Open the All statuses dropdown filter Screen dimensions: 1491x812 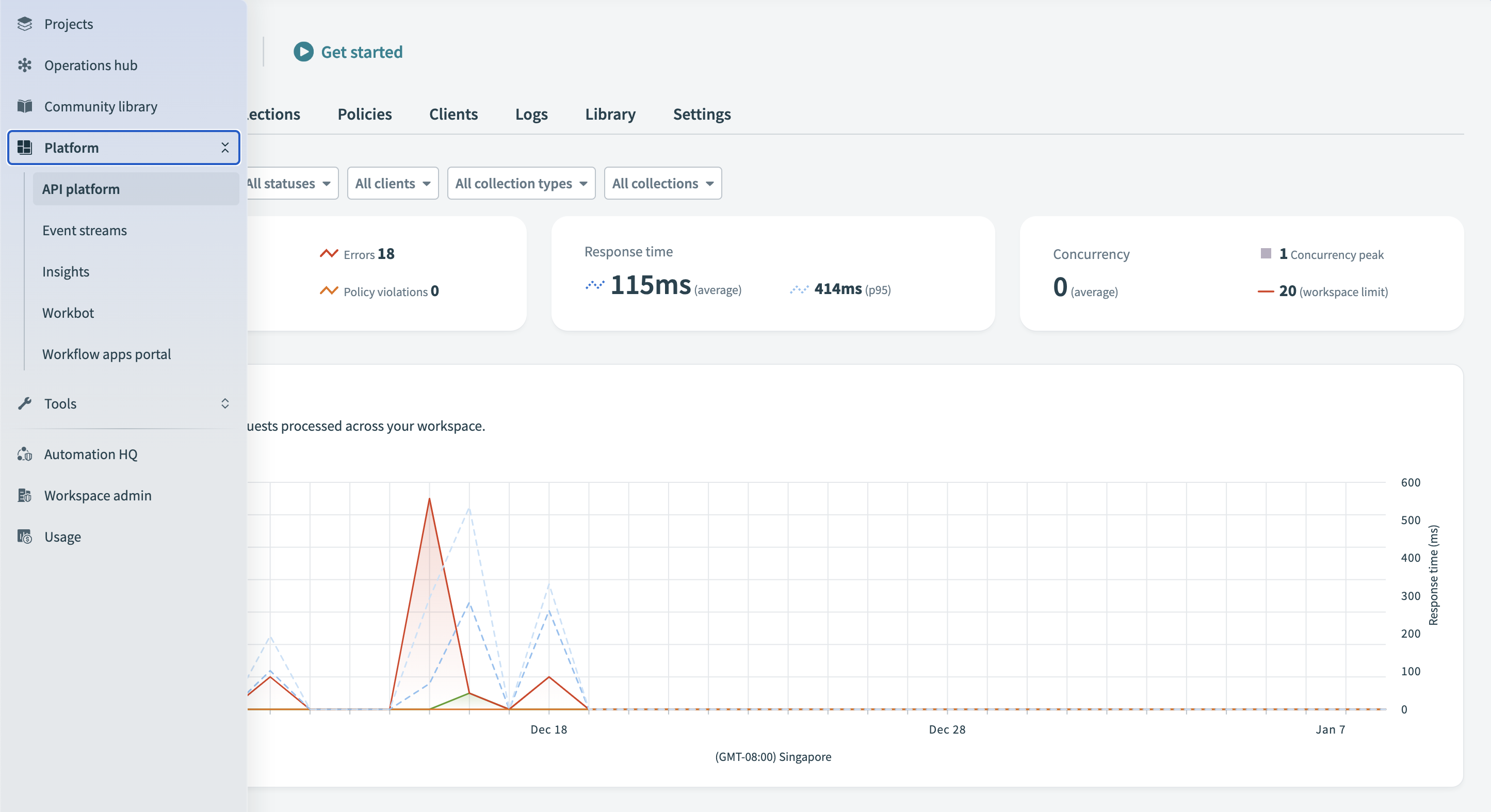[287, 183]
